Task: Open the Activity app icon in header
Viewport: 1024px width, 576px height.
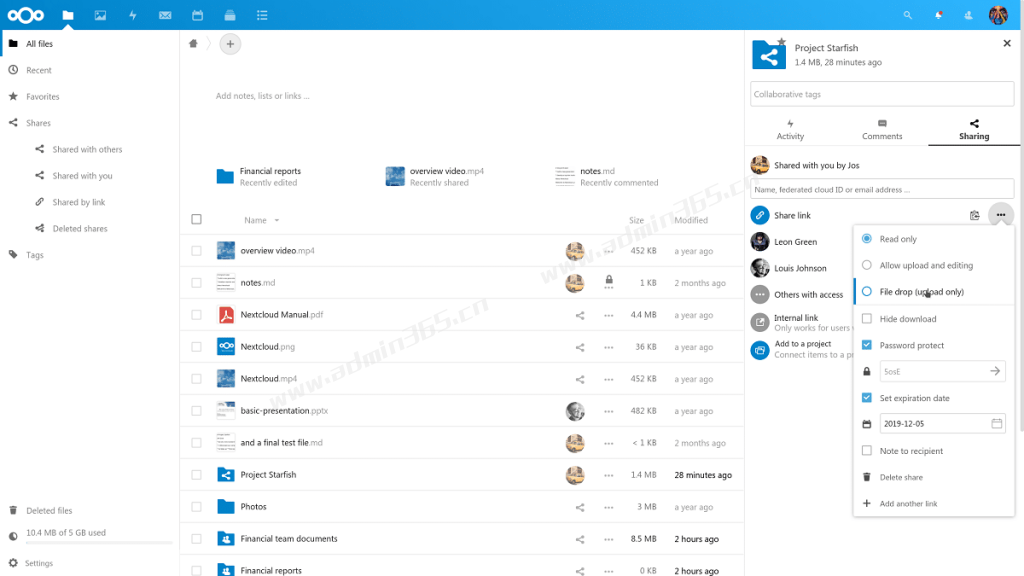Action: [x=133, y=15]
